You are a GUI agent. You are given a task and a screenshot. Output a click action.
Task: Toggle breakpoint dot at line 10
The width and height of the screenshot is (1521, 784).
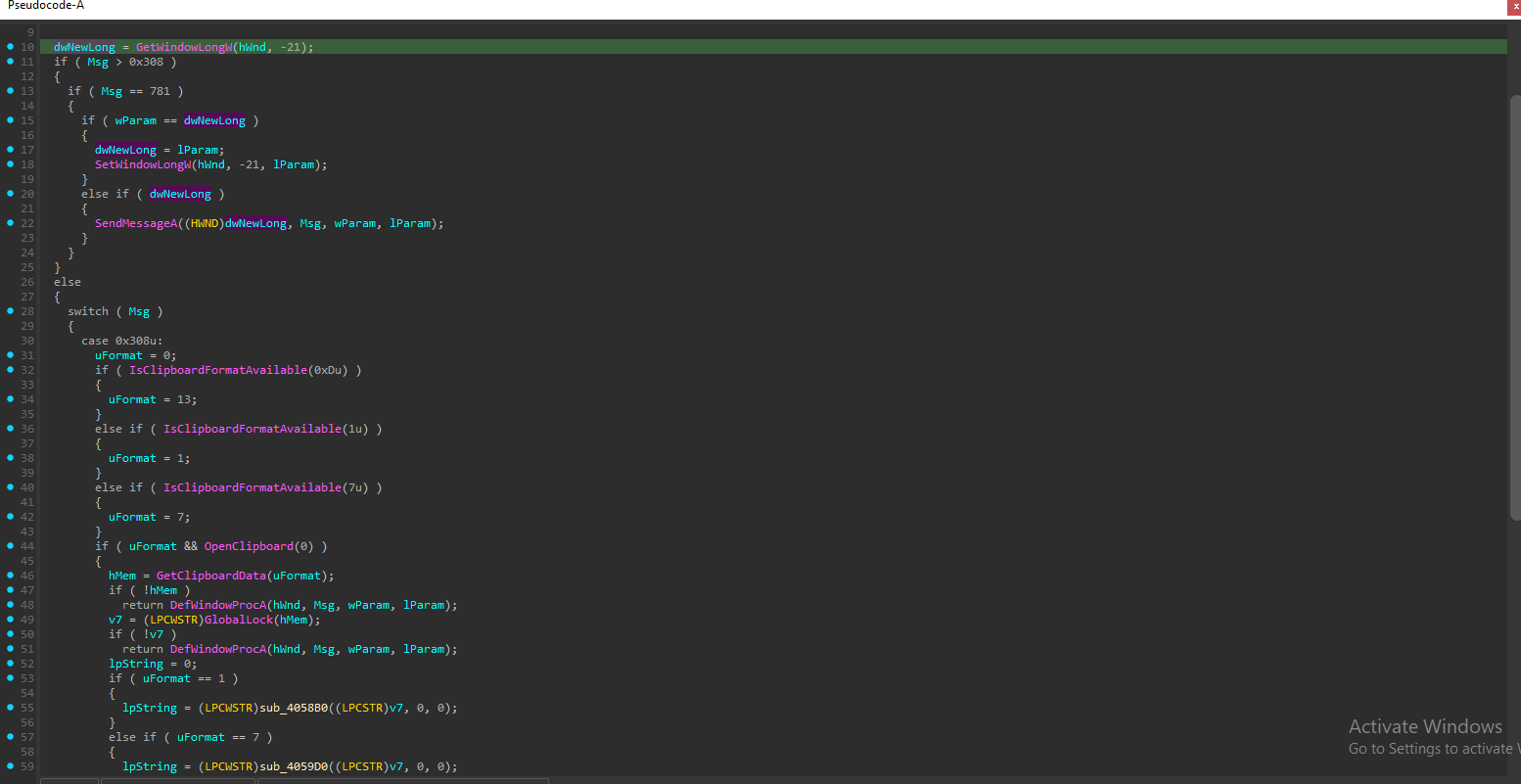[10, 47]
